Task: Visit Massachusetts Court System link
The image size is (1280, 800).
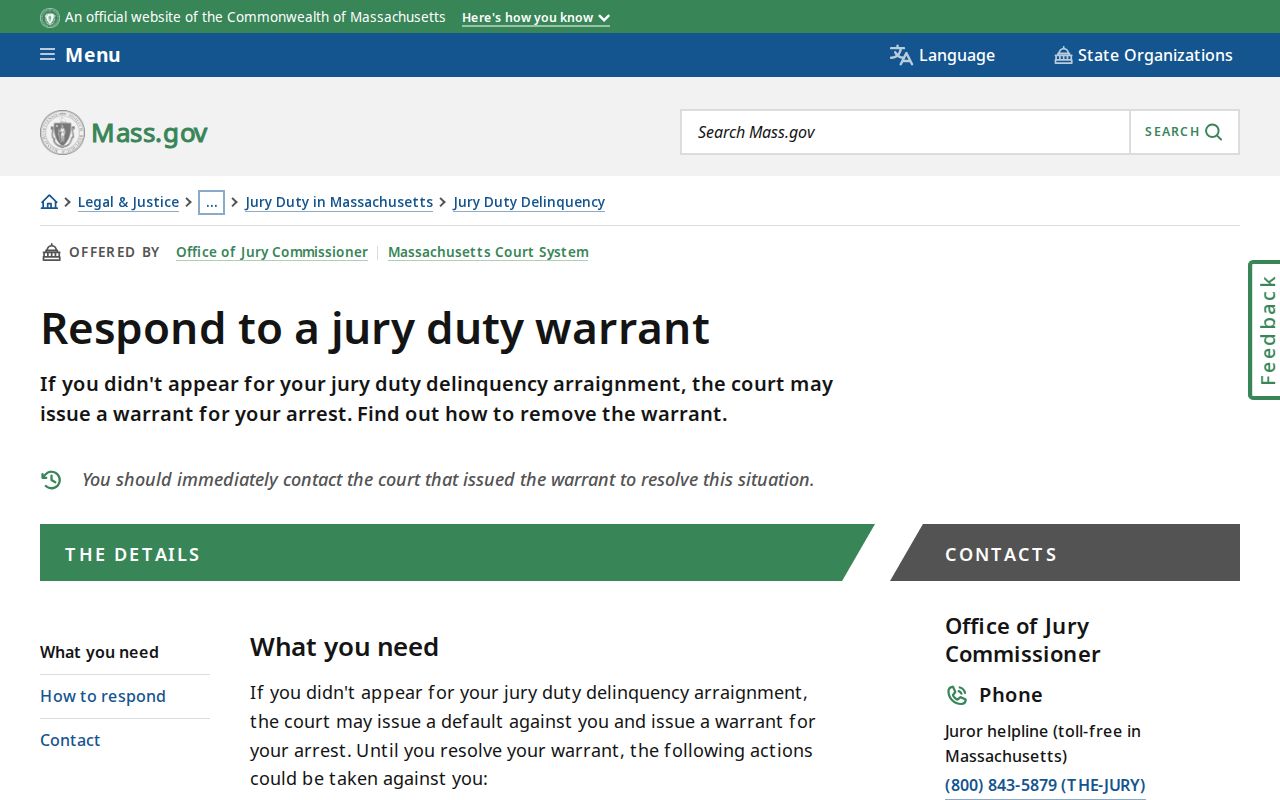Action: pos(488,252)
